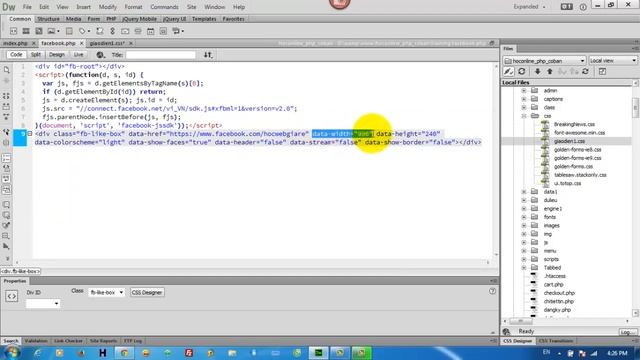
Task: Click the Head tag icon in the Common bar
Action: pyautogui.click(x=83, y=31)
